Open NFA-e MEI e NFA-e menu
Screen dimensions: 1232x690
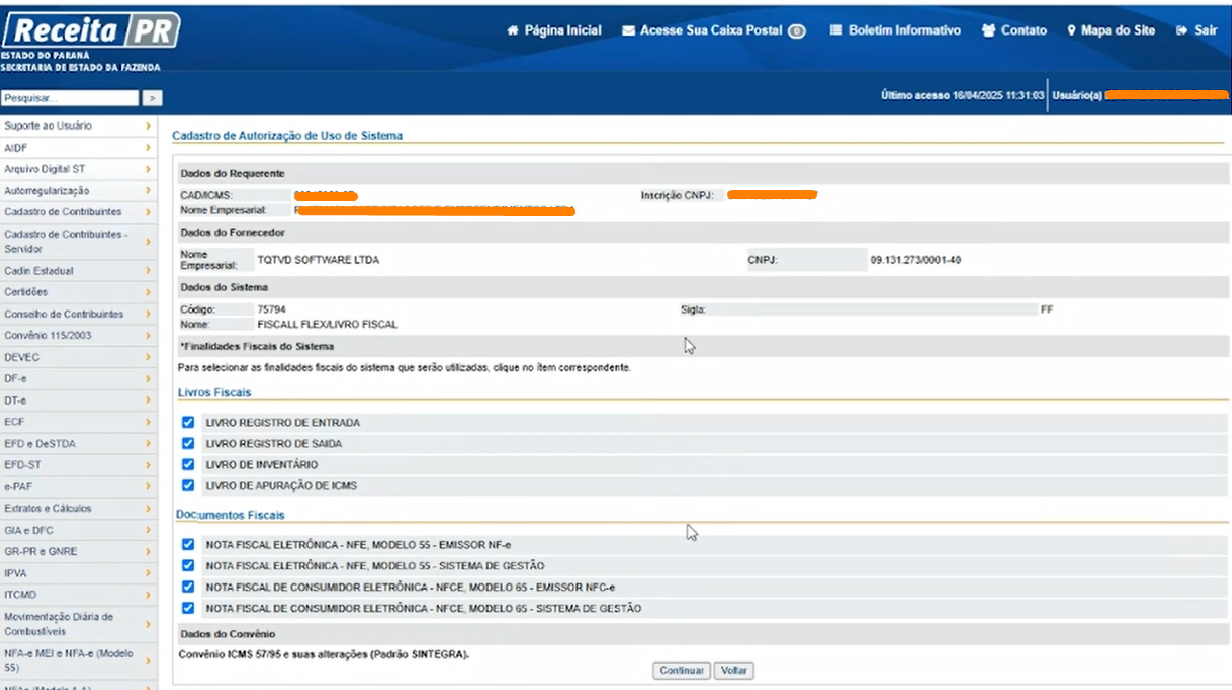click(x=79, y=660)
